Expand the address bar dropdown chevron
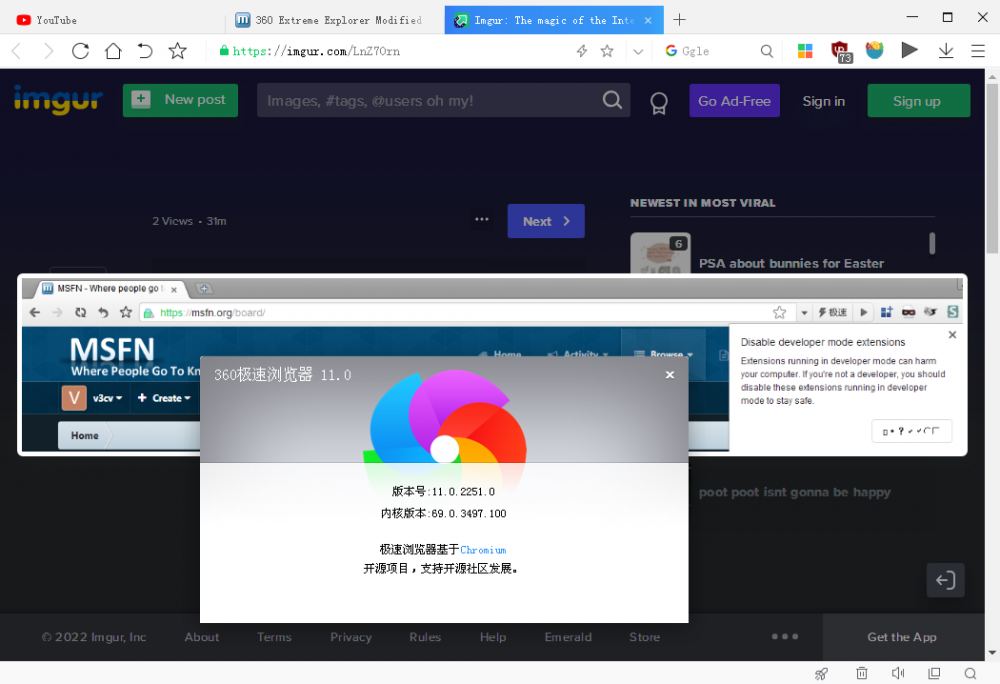Screen dimensions: 1000x684 [x=638, y=51]
